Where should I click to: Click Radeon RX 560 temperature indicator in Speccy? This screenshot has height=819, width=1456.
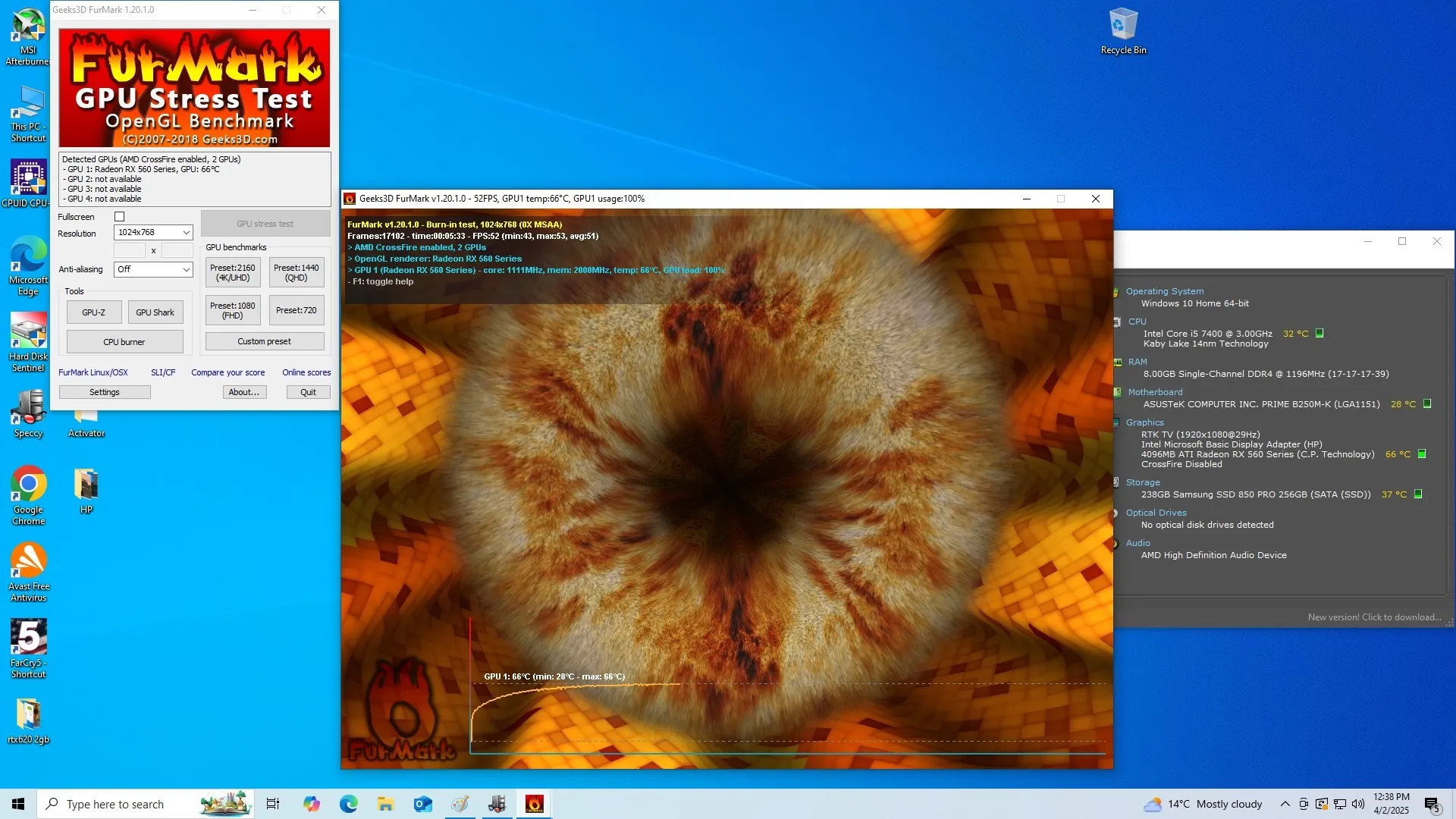(1422, 454)
